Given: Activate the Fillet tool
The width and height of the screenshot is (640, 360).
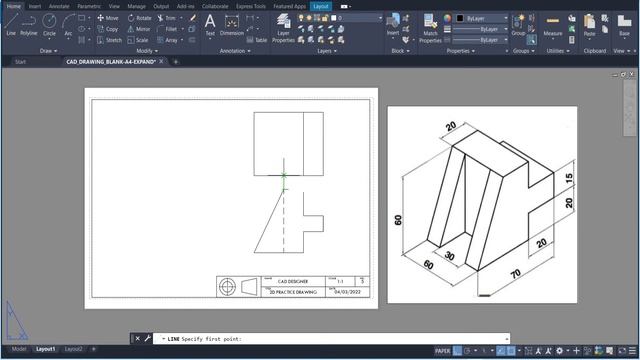Looking at the screenshot, I should pos(167,29).
